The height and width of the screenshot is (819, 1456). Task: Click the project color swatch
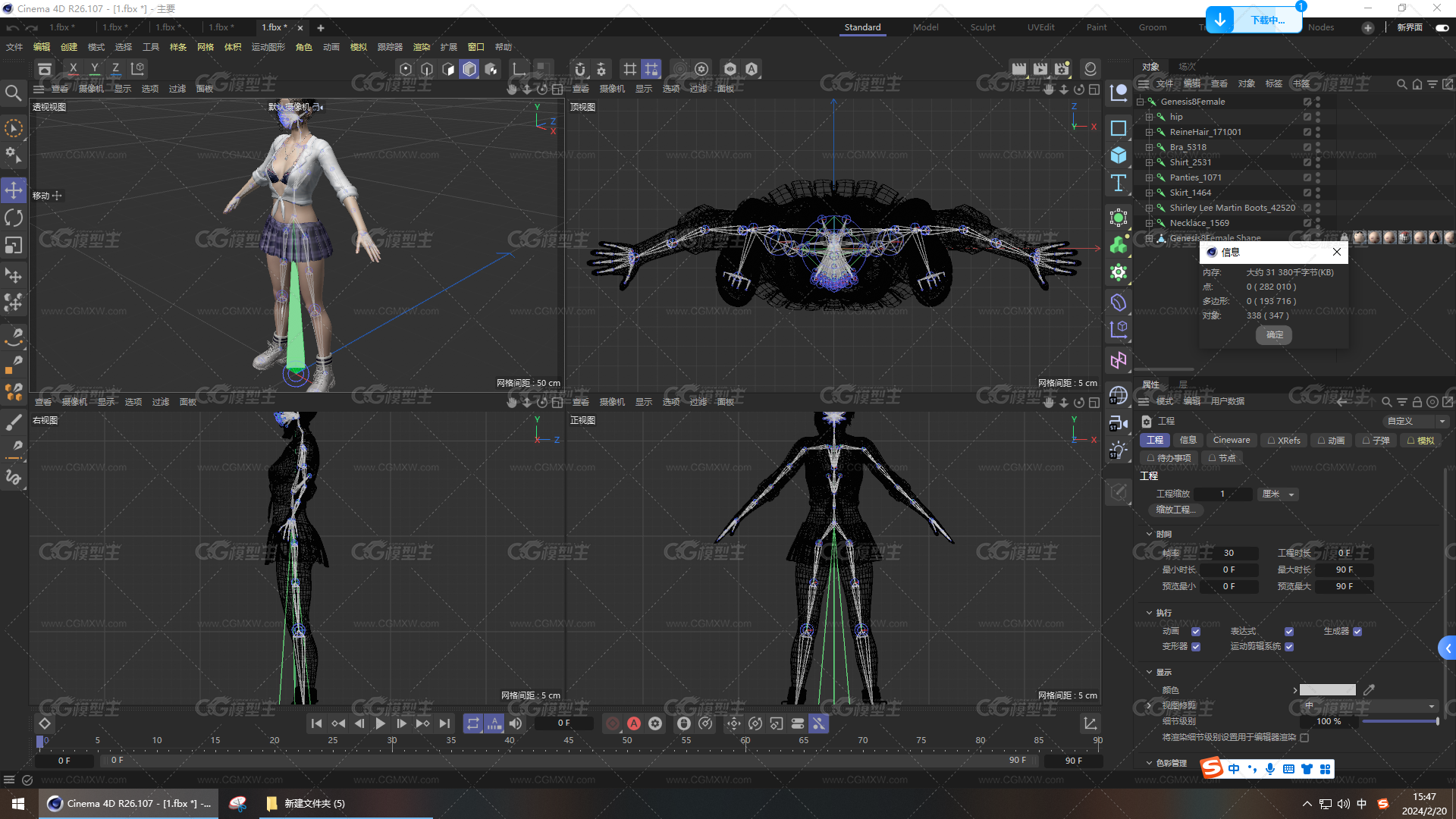point(1328,690)
